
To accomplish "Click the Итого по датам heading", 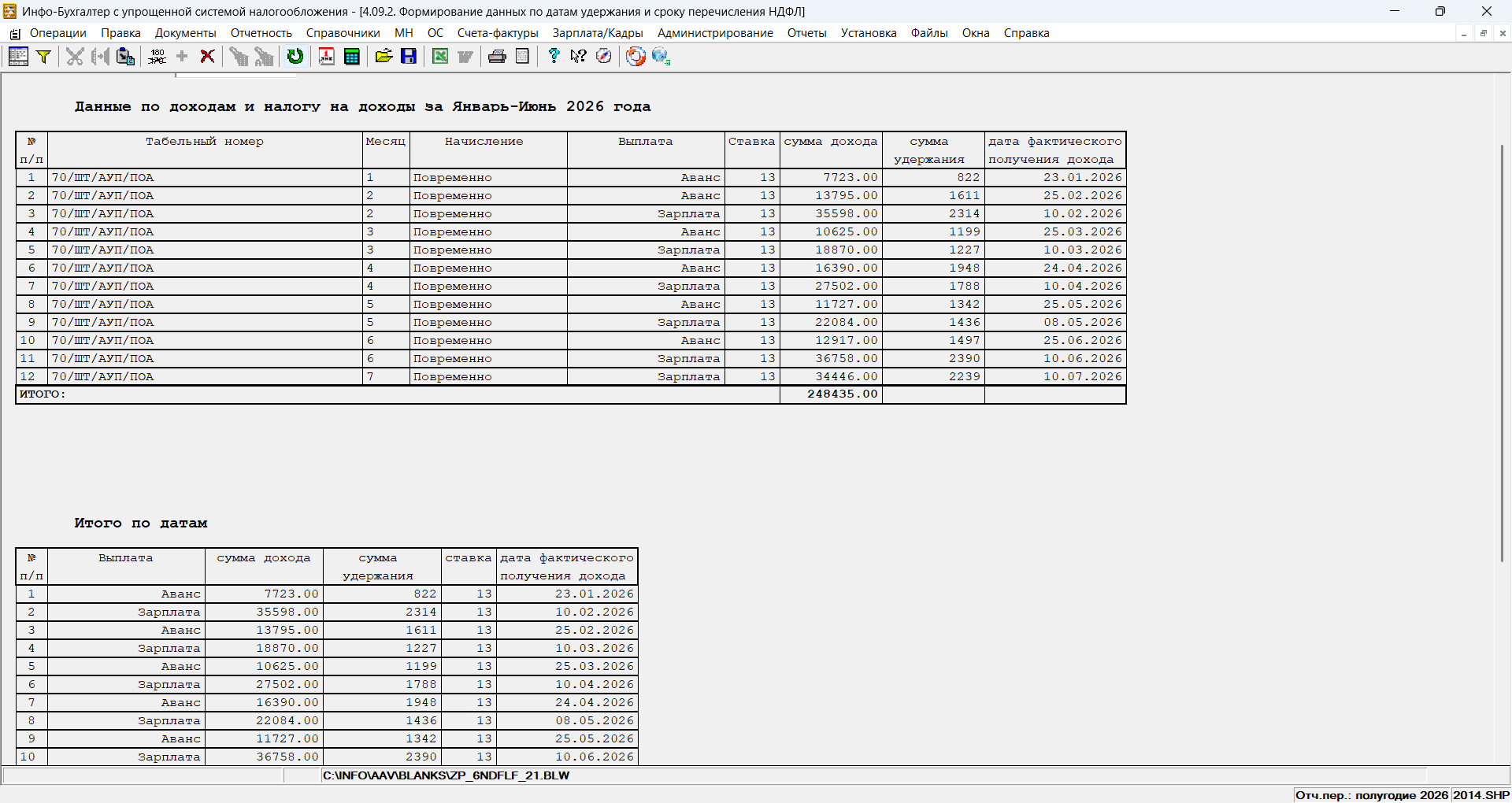I will 141,523.
